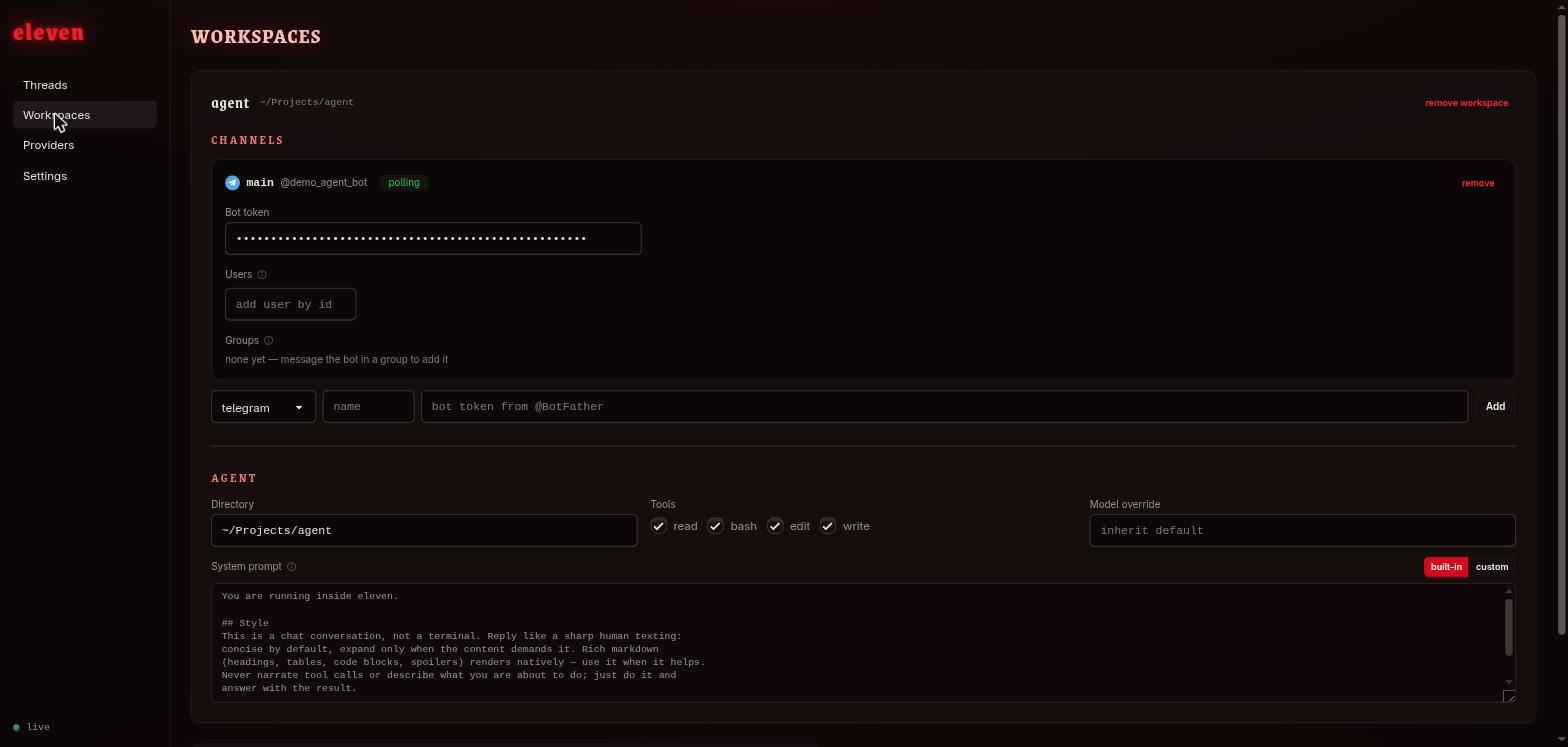
Task: Click the Model override input
Action: 1302,530
